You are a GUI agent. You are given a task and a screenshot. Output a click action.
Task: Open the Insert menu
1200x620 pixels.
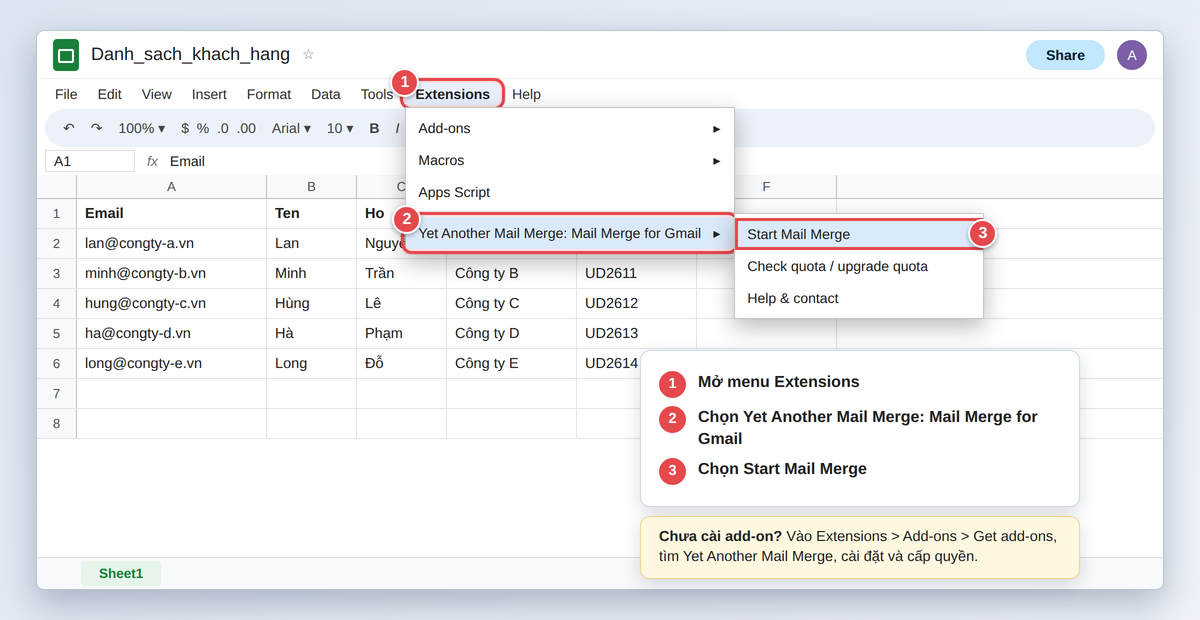209,94
